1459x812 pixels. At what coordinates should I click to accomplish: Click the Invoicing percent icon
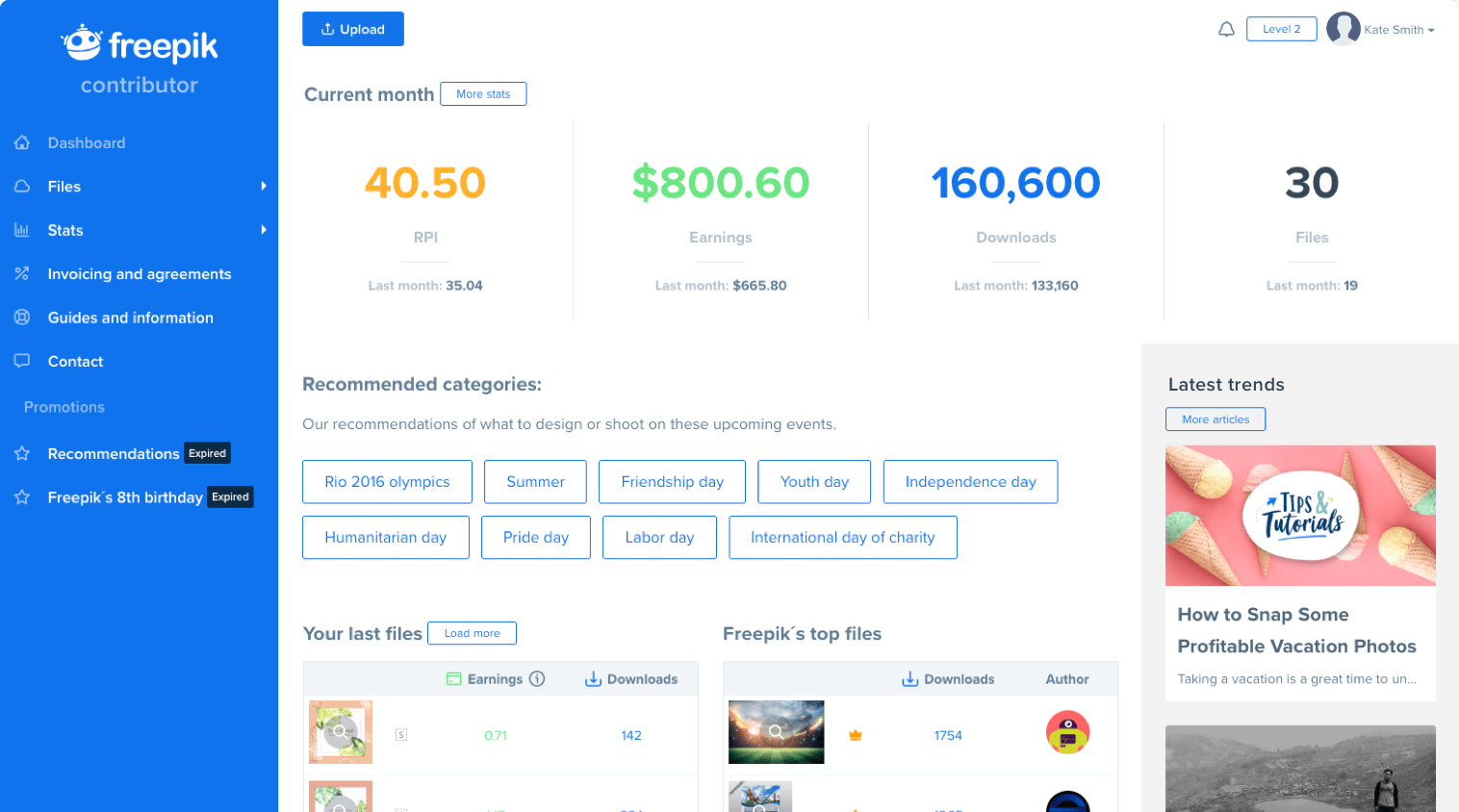[22, 274]
